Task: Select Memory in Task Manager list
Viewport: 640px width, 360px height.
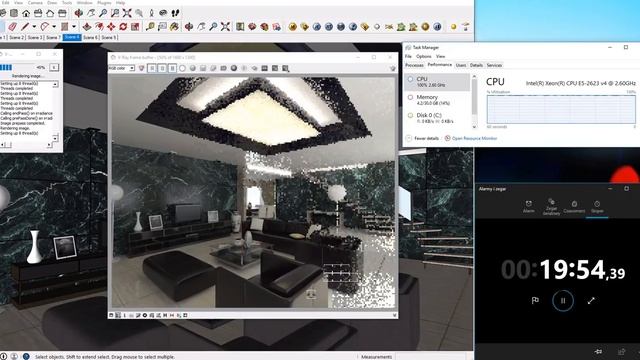Action: pyautogui.click(x=438, y=100)
